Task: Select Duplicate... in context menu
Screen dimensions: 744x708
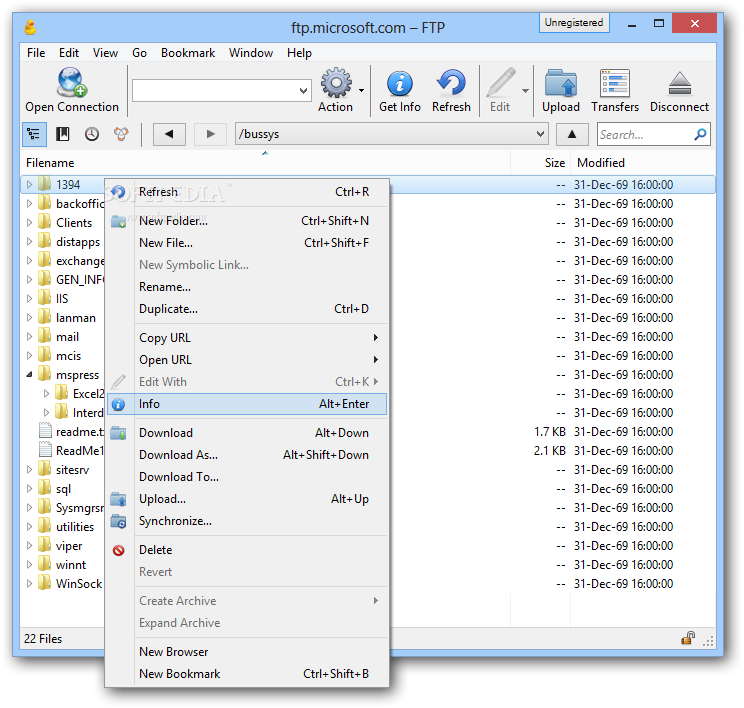Action: (x=247, y=309)
